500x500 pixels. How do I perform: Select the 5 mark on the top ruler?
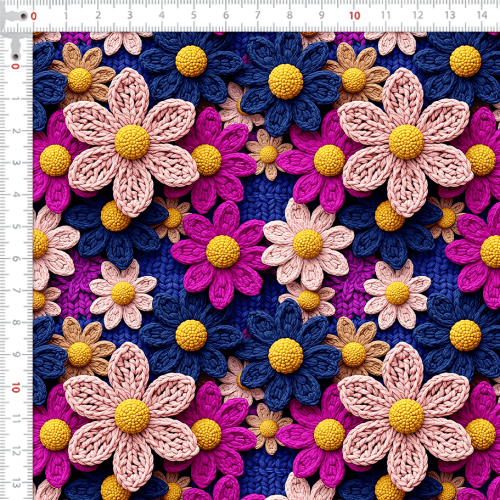coord(193,15)
